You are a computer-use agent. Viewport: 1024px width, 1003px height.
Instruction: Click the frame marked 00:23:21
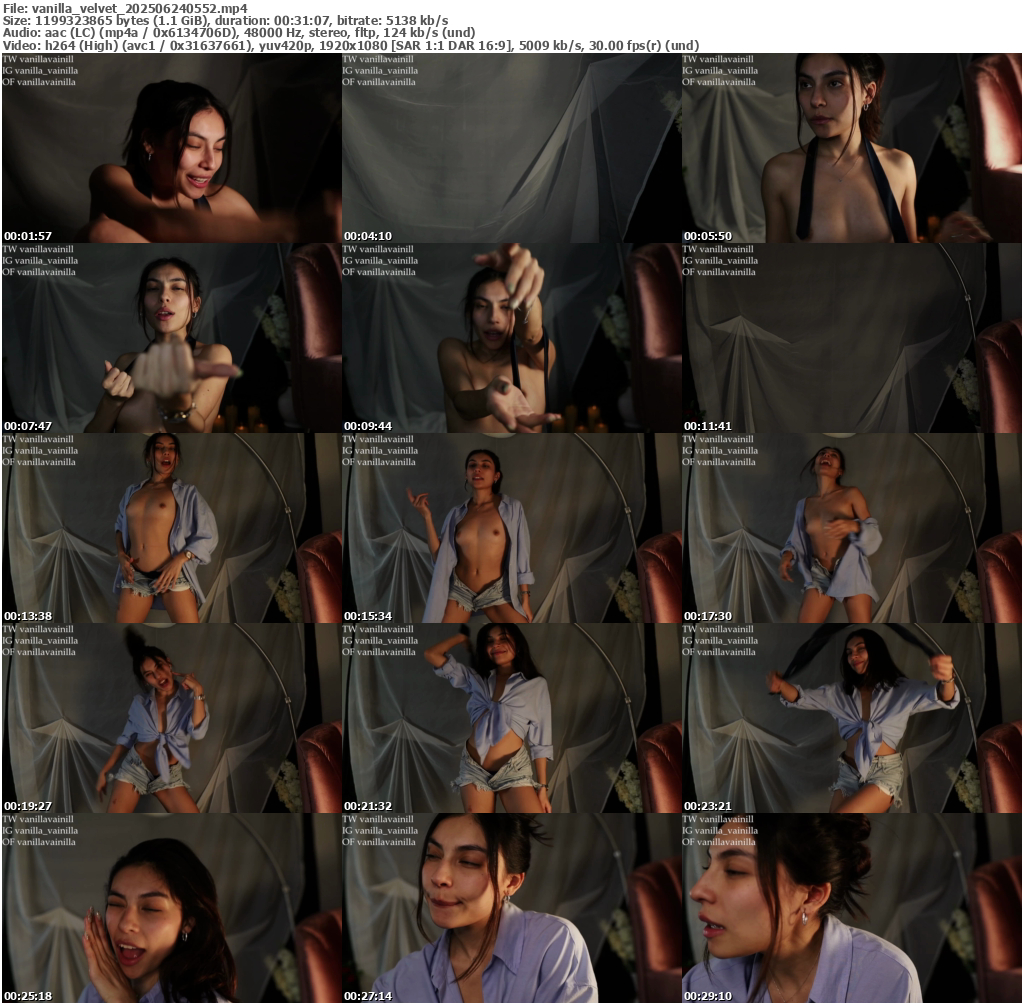click(851, 718)
